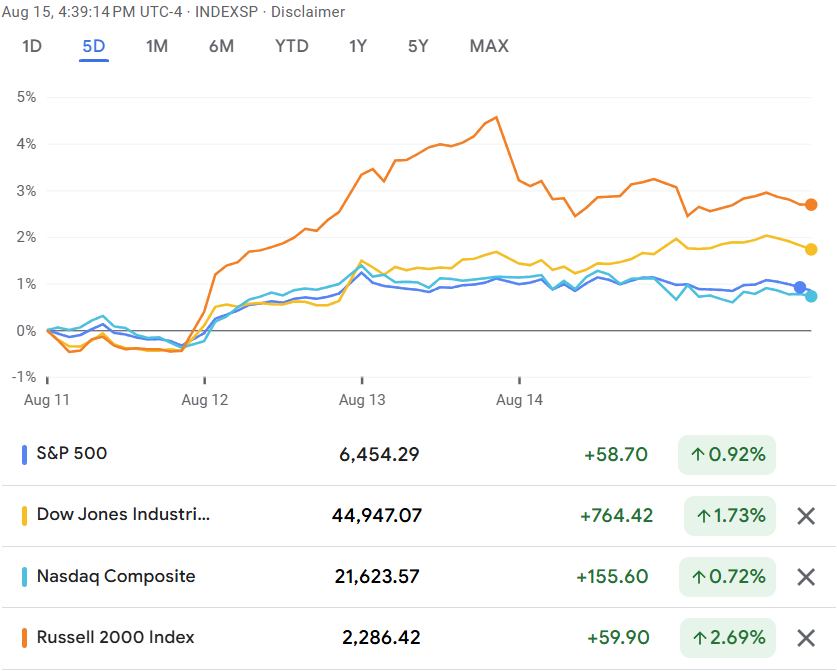Open the Nasdaq Composite row
Viewport: 837px width, 671px height.
click(x=418, y=577)
